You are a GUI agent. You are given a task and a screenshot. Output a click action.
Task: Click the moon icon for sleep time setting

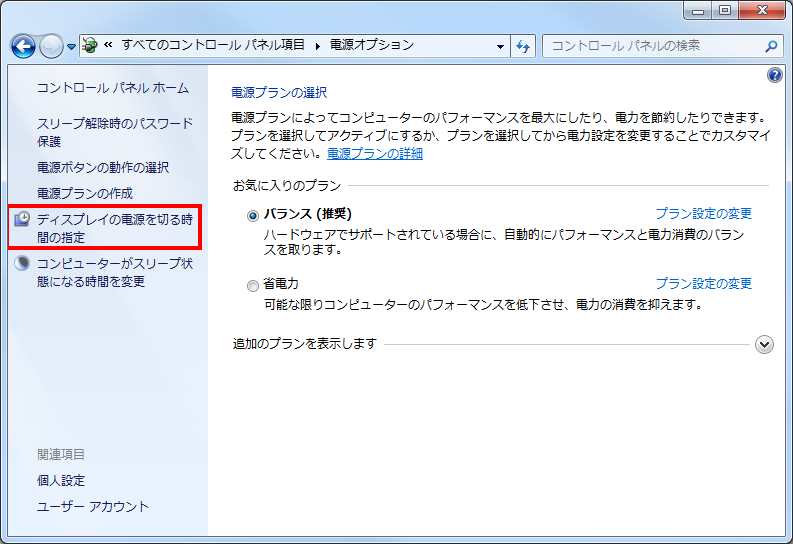tap(23, 264)
